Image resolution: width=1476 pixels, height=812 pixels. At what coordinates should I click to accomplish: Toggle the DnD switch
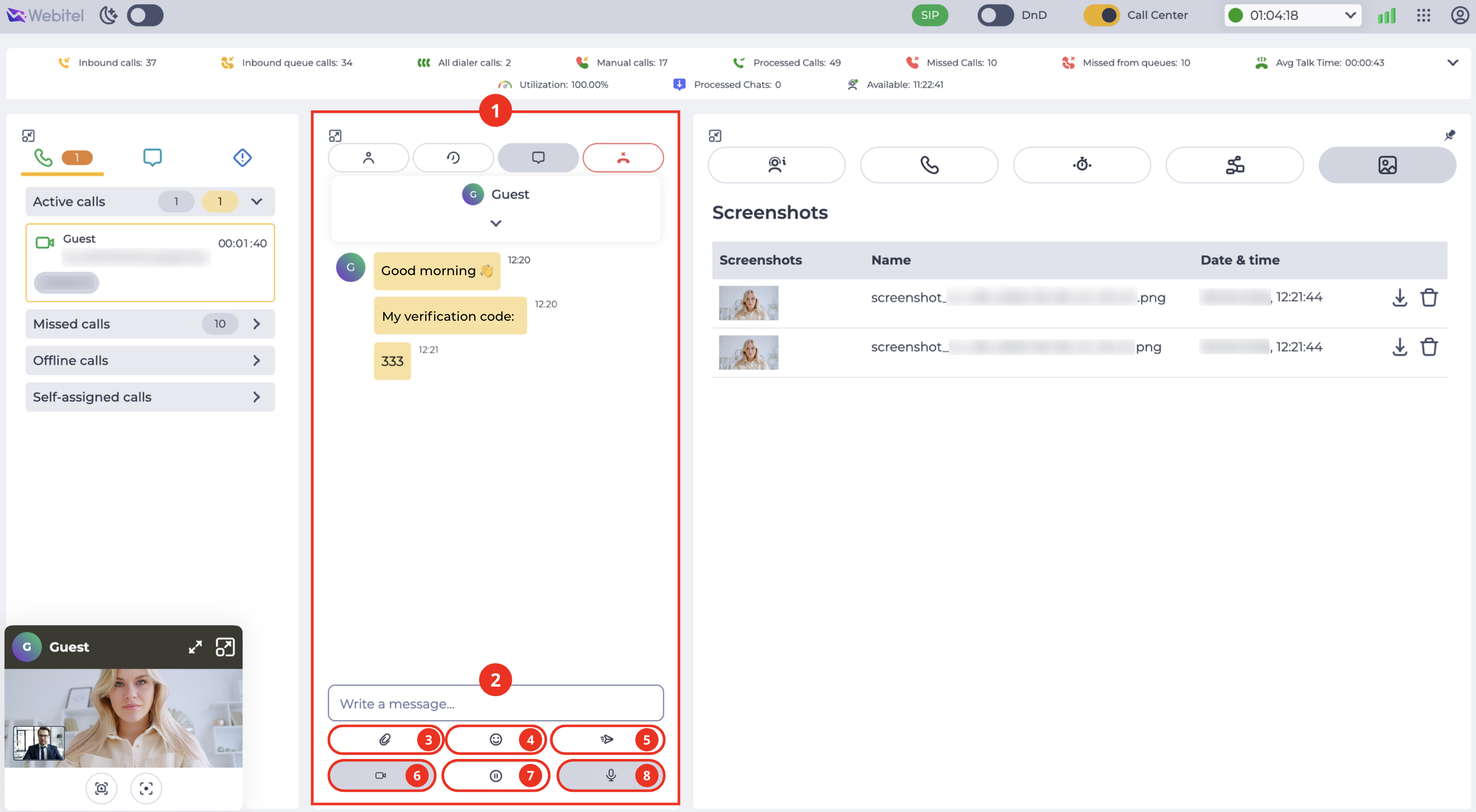pyautogui.click(x=995, y=15)
